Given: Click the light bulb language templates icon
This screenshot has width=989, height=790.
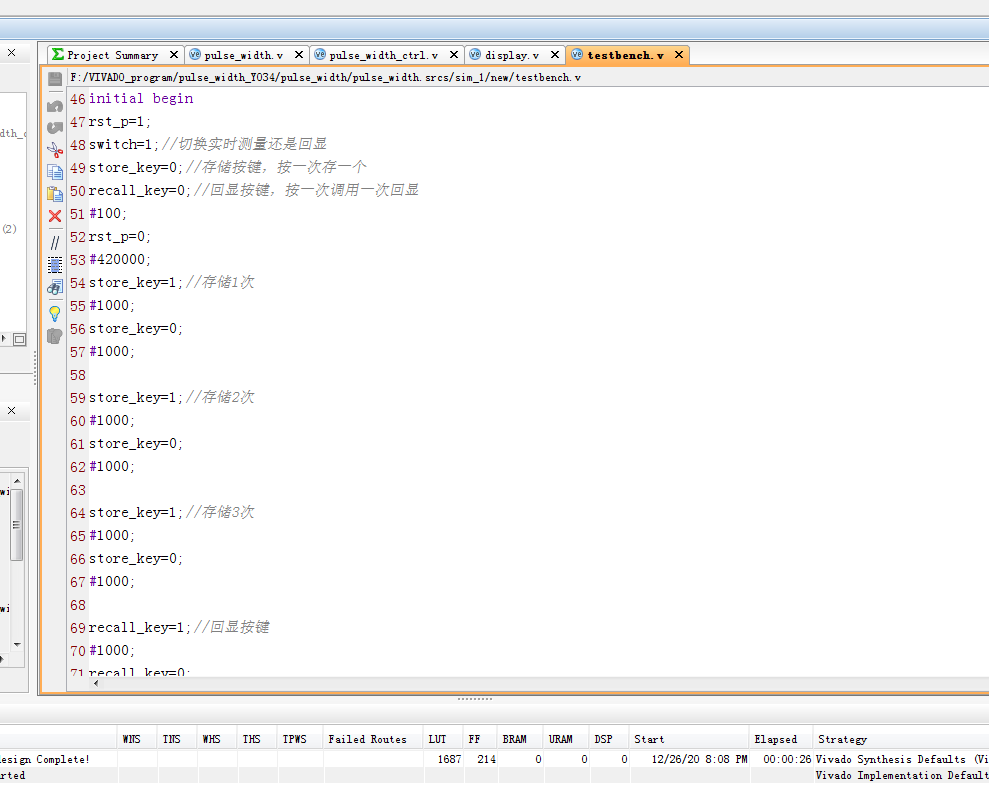Looking at the screenshot, I should click(x=55, y=313).
